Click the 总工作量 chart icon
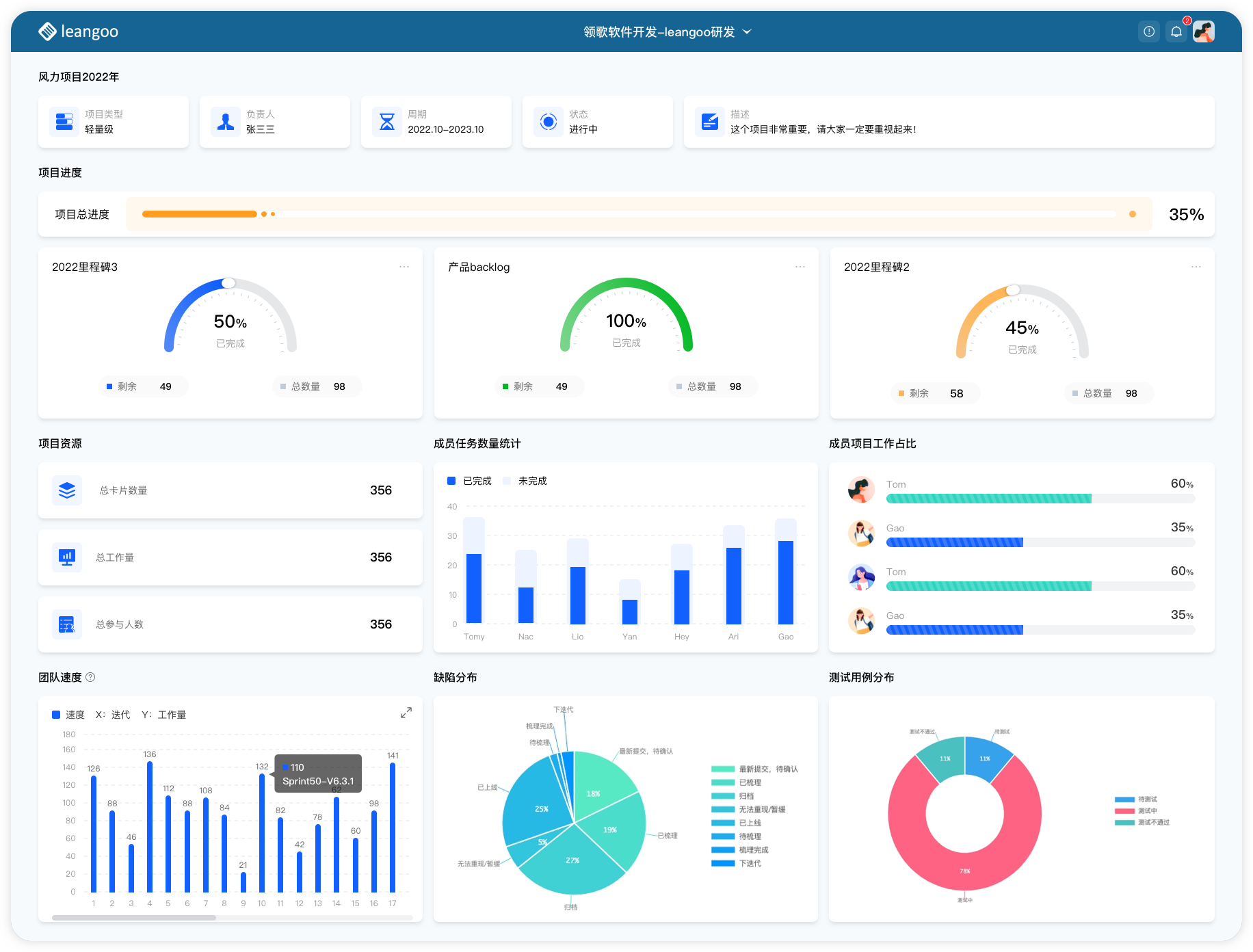The image size is (1253, 952). coord(67,557)
